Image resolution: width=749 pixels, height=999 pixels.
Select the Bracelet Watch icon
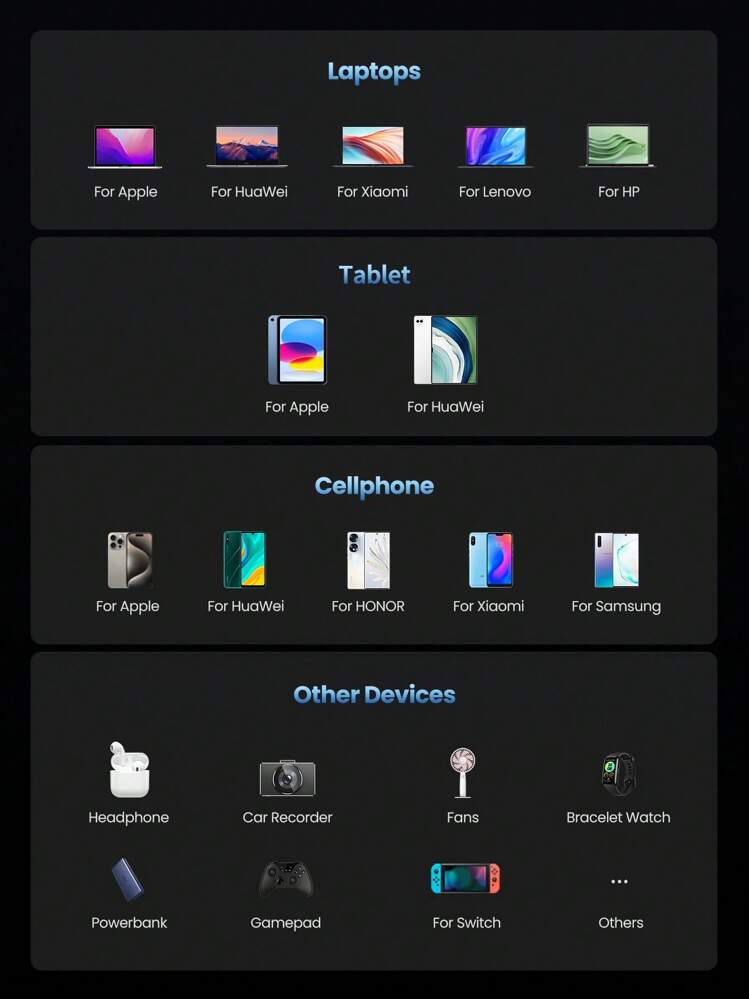pos(618,774)
